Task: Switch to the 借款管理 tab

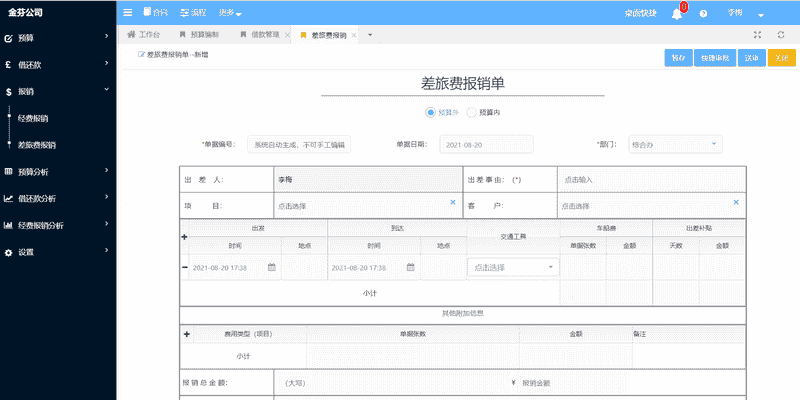Action: point(260,35)
